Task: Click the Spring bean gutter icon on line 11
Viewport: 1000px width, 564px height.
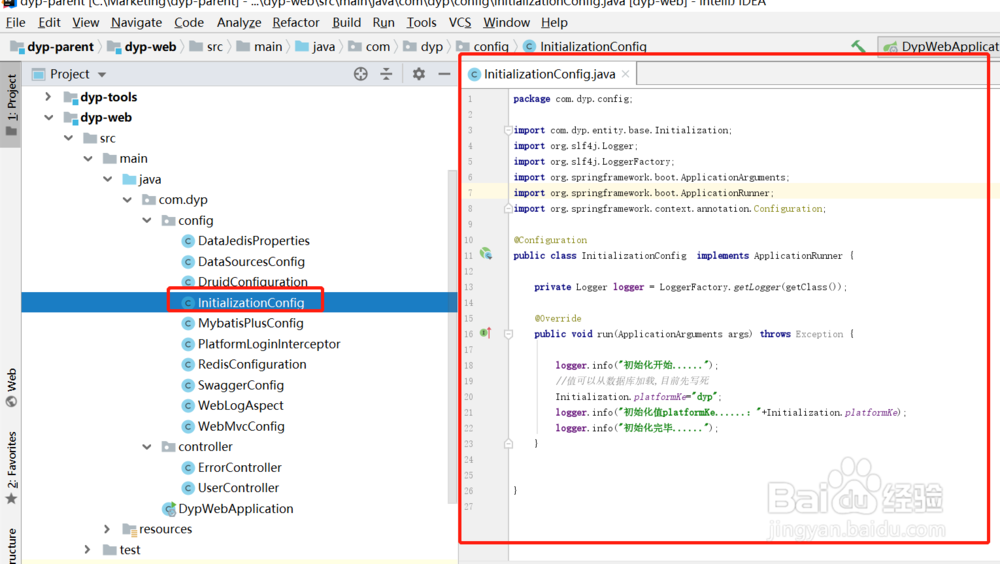Action: pos(486,254)
